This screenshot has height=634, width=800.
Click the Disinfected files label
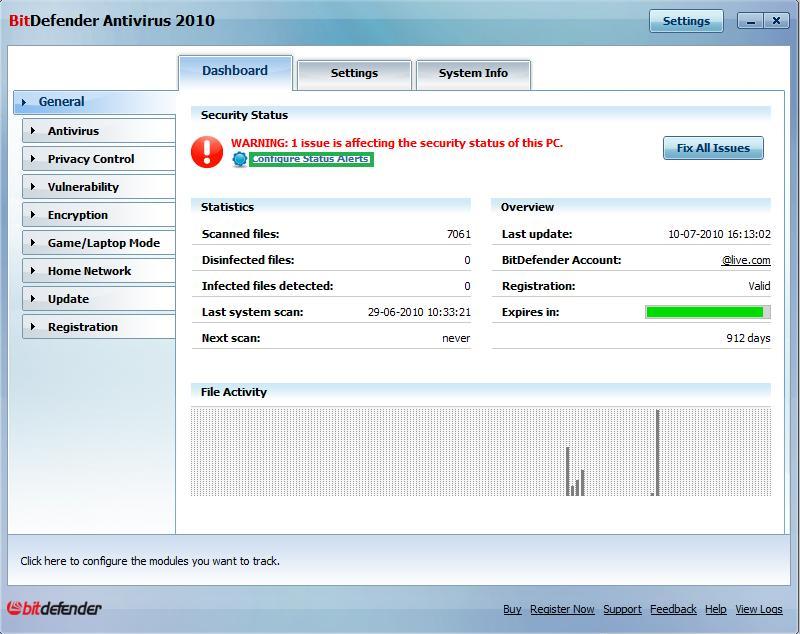(x=248, y=260)
